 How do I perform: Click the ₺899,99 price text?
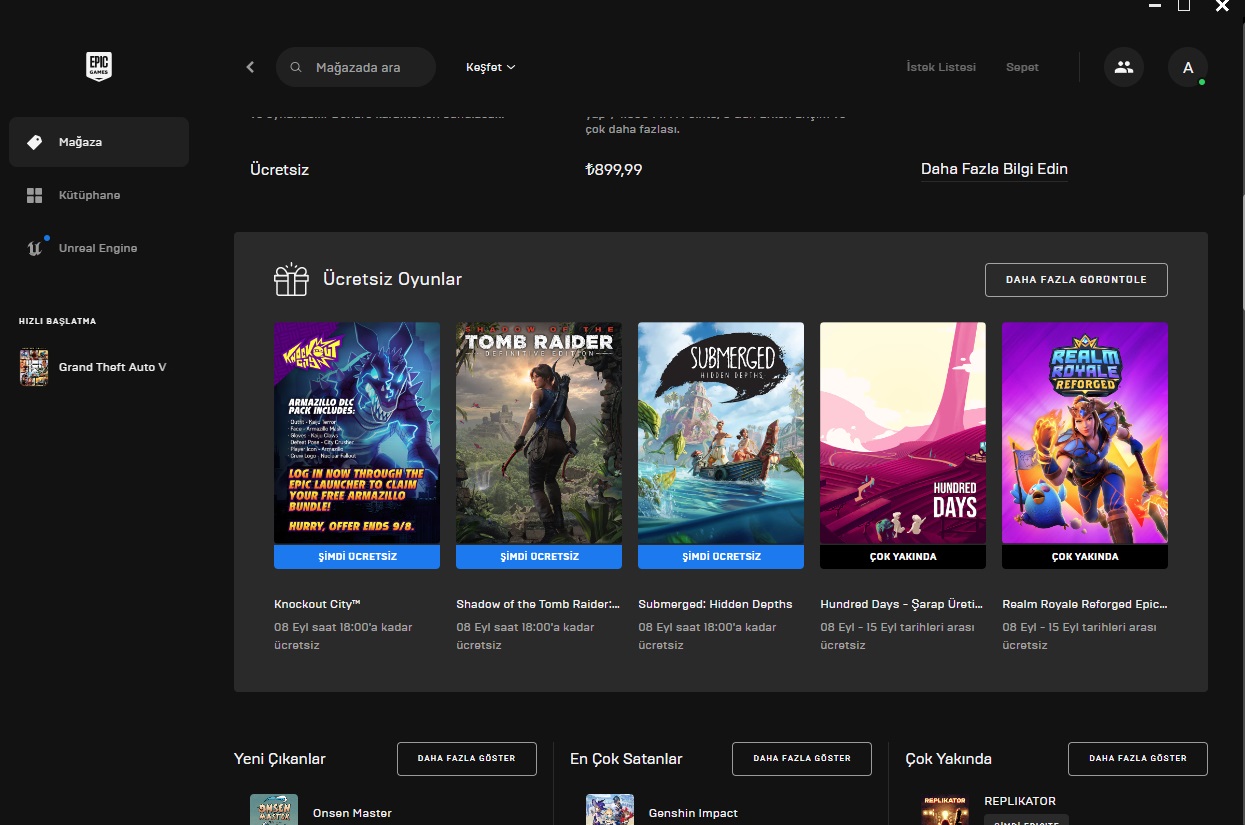coord(614,170)
